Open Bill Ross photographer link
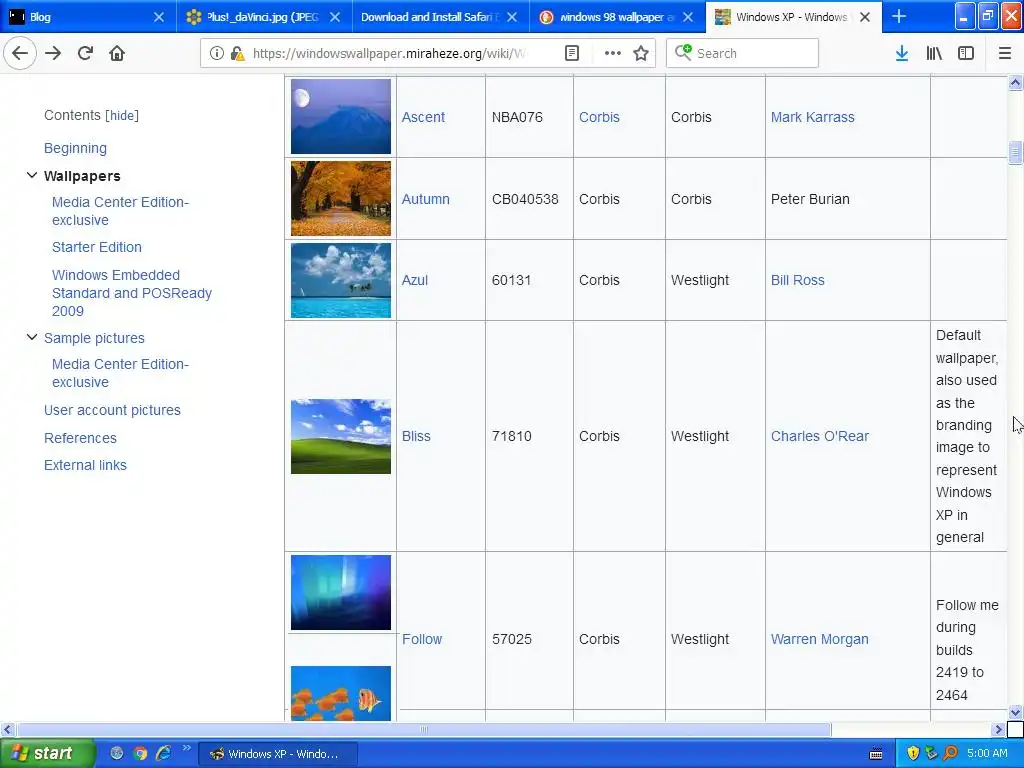 pos(797,280)
